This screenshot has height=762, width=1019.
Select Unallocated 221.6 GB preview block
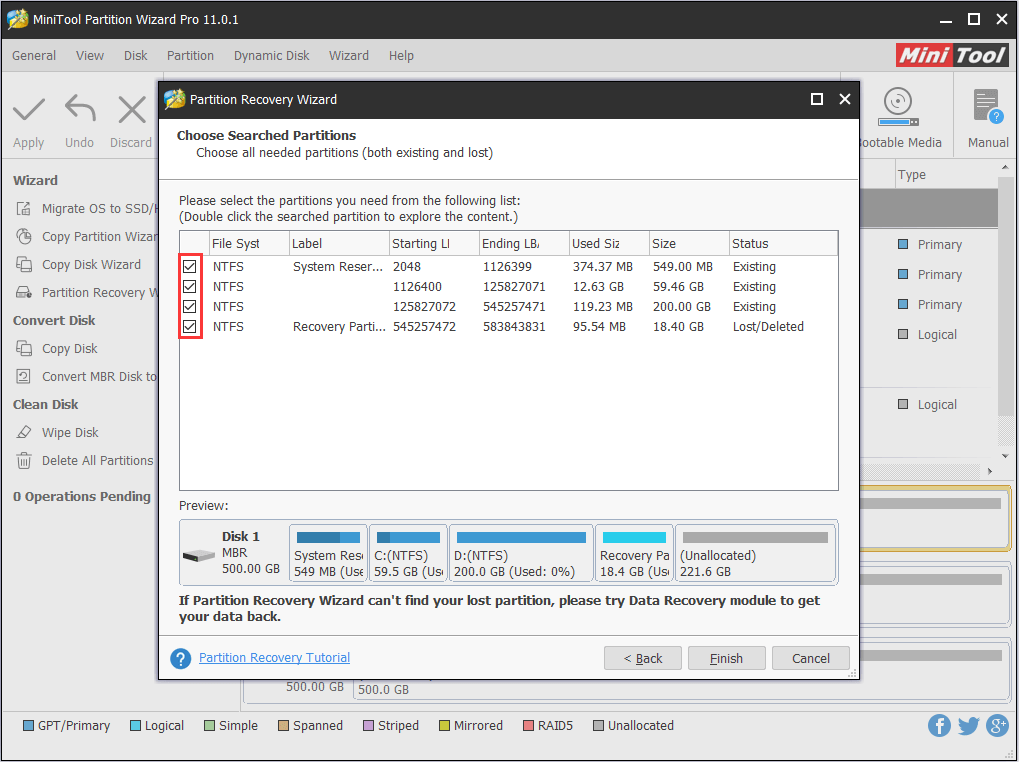tap(755, 553)
